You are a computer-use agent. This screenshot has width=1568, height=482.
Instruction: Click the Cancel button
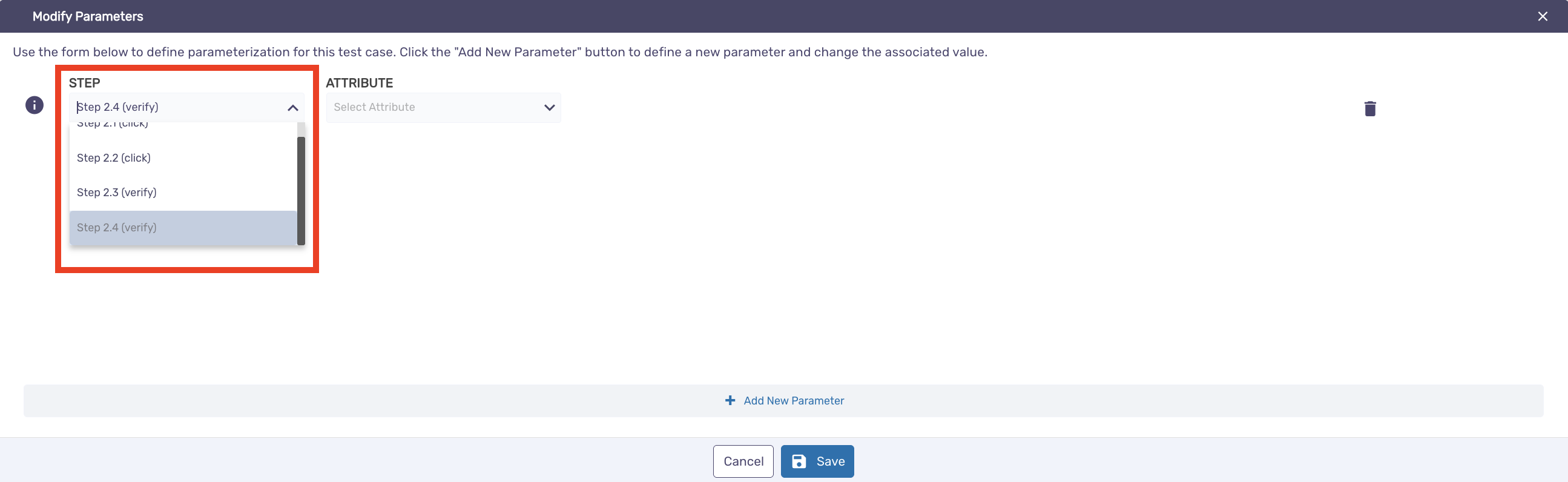[743, 461]
